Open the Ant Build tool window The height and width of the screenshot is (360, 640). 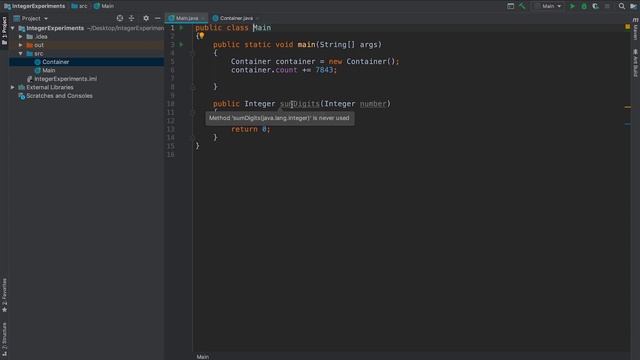tap(636, 63)
